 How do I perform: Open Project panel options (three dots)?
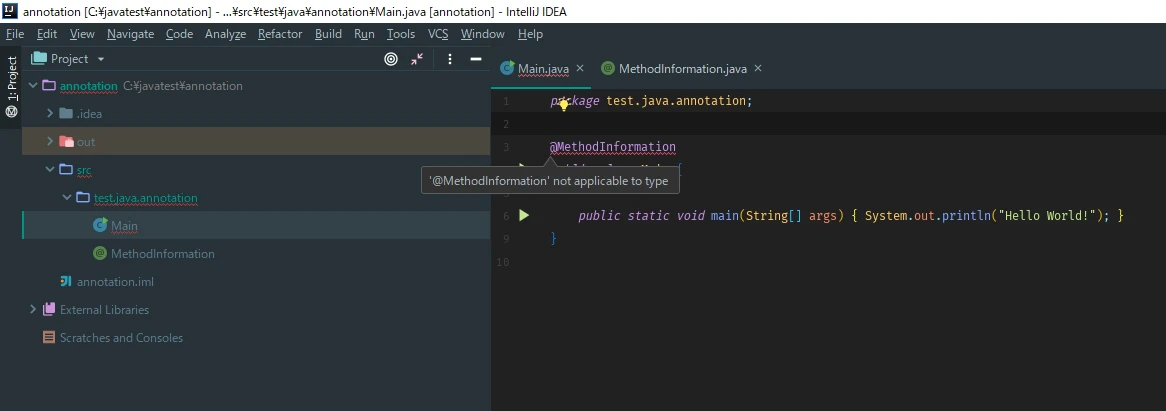(x=449, y=59)
